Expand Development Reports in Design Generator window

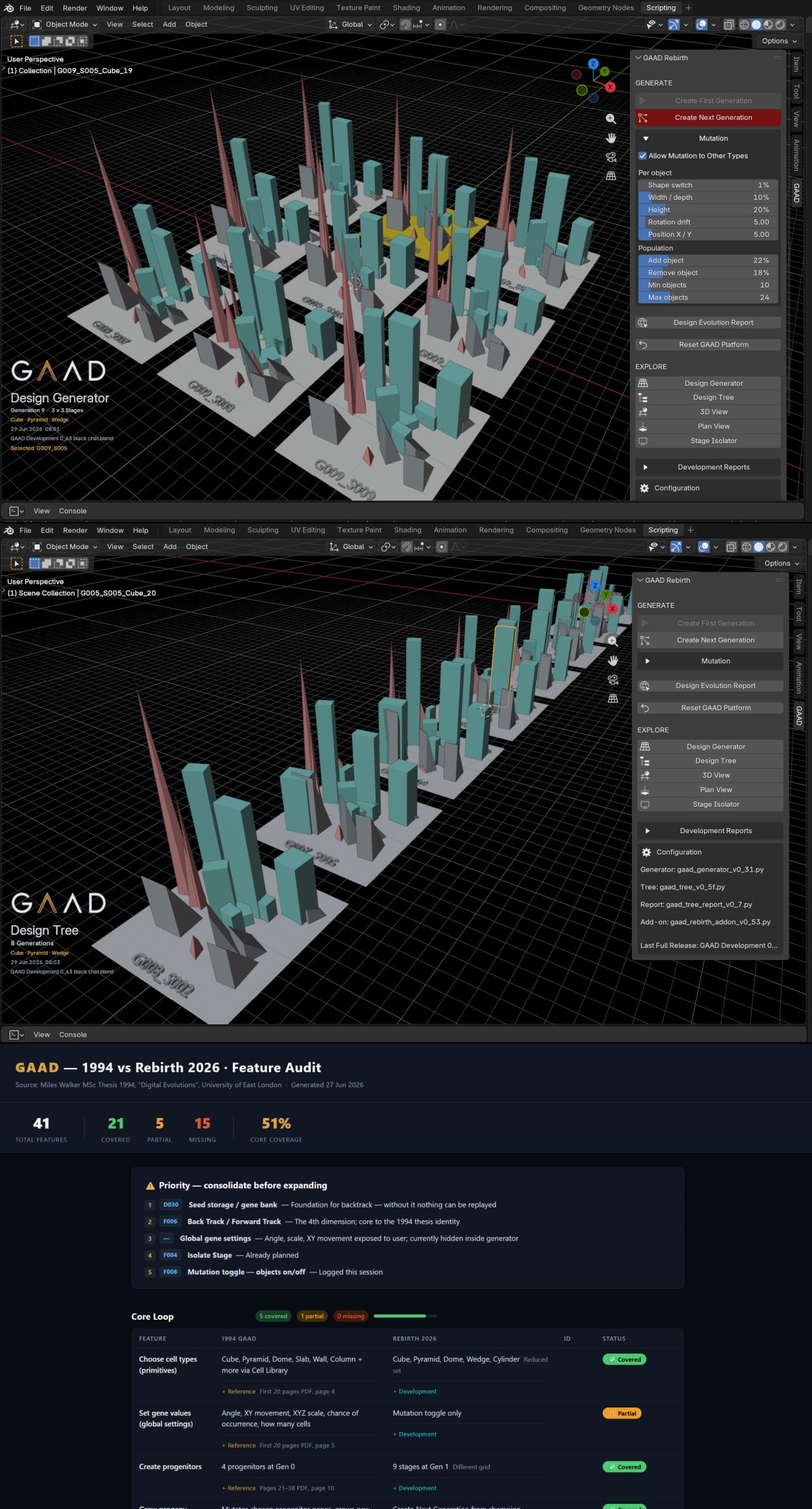(x=709, y=467)
